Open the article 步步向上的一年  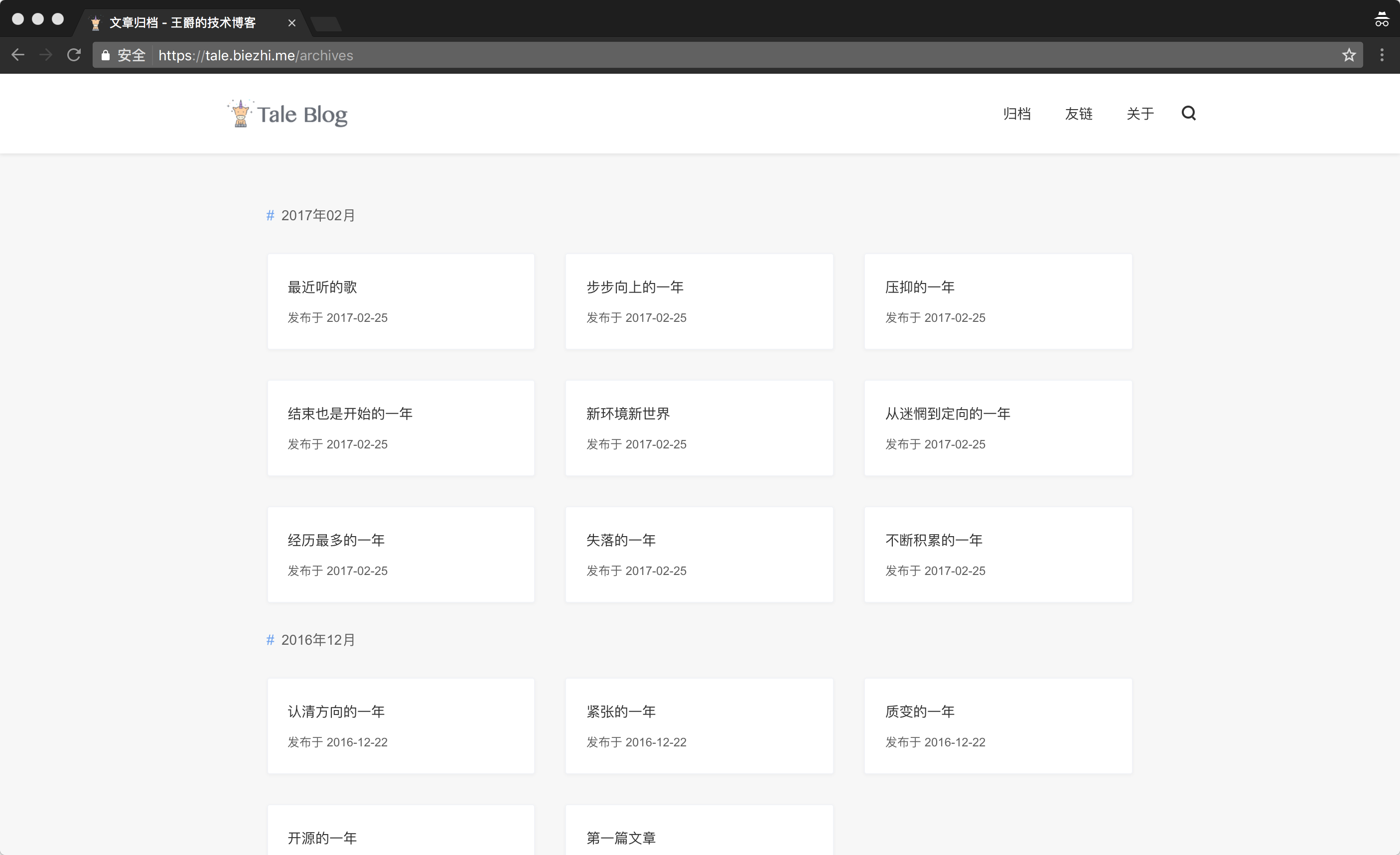[x=635, y=287]
